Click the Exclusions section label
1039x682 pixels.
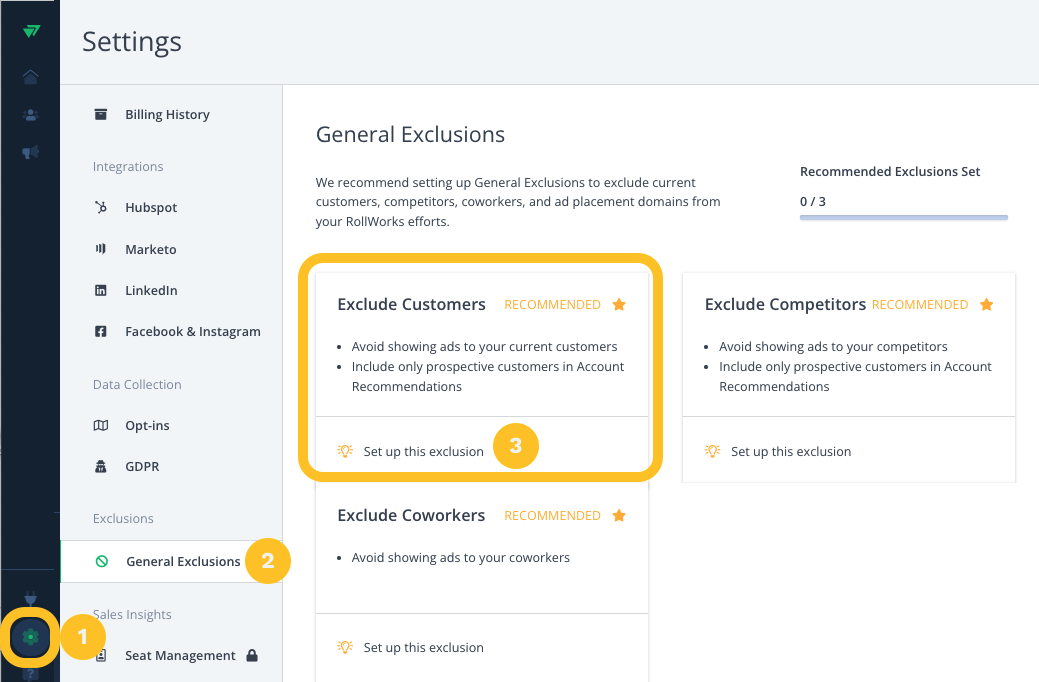(x=123, y=518)
